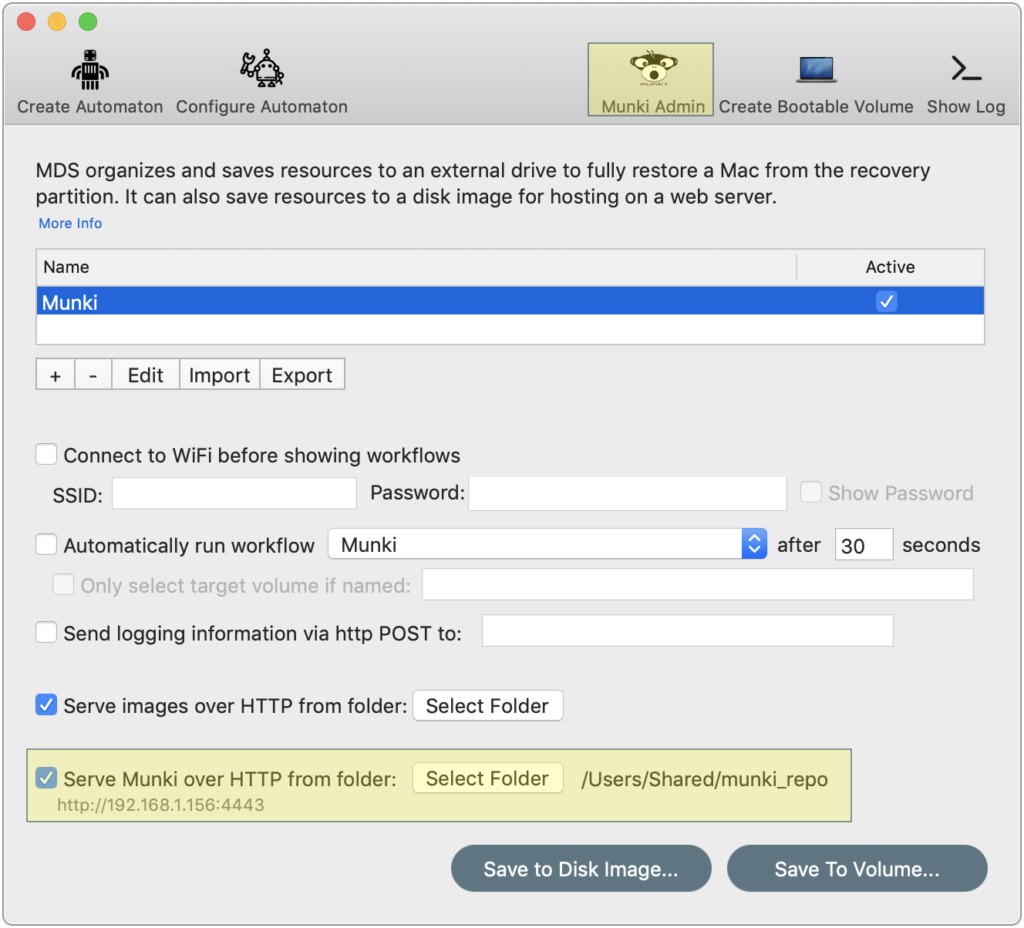Click the http://192.168.1.156:4443 address text
Image resolution: width=1024 pixels, height=928 pixels.
click(x=161, y=805)
